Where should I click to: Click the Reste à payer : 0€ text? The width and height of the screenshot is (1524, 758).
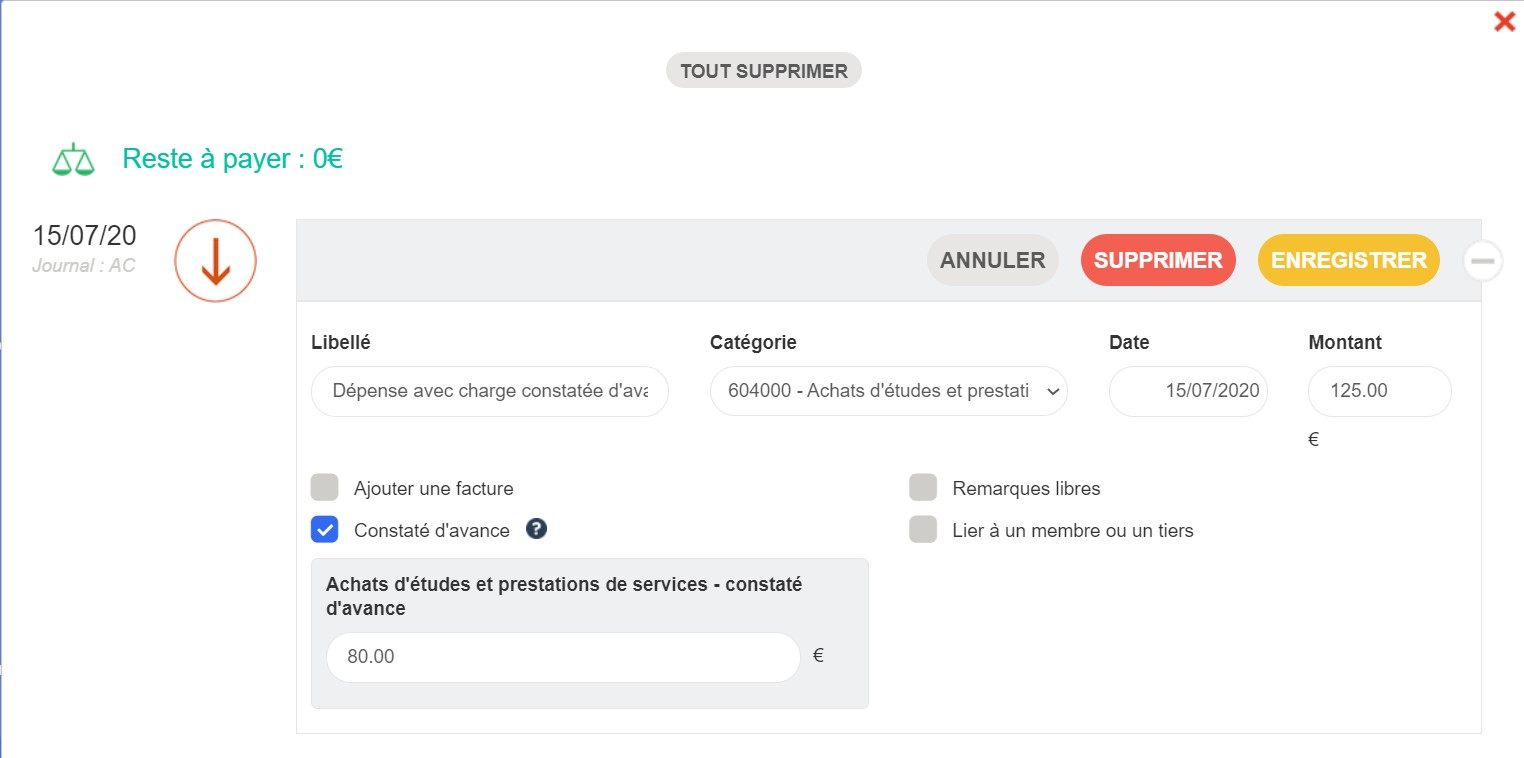[233, 159]
